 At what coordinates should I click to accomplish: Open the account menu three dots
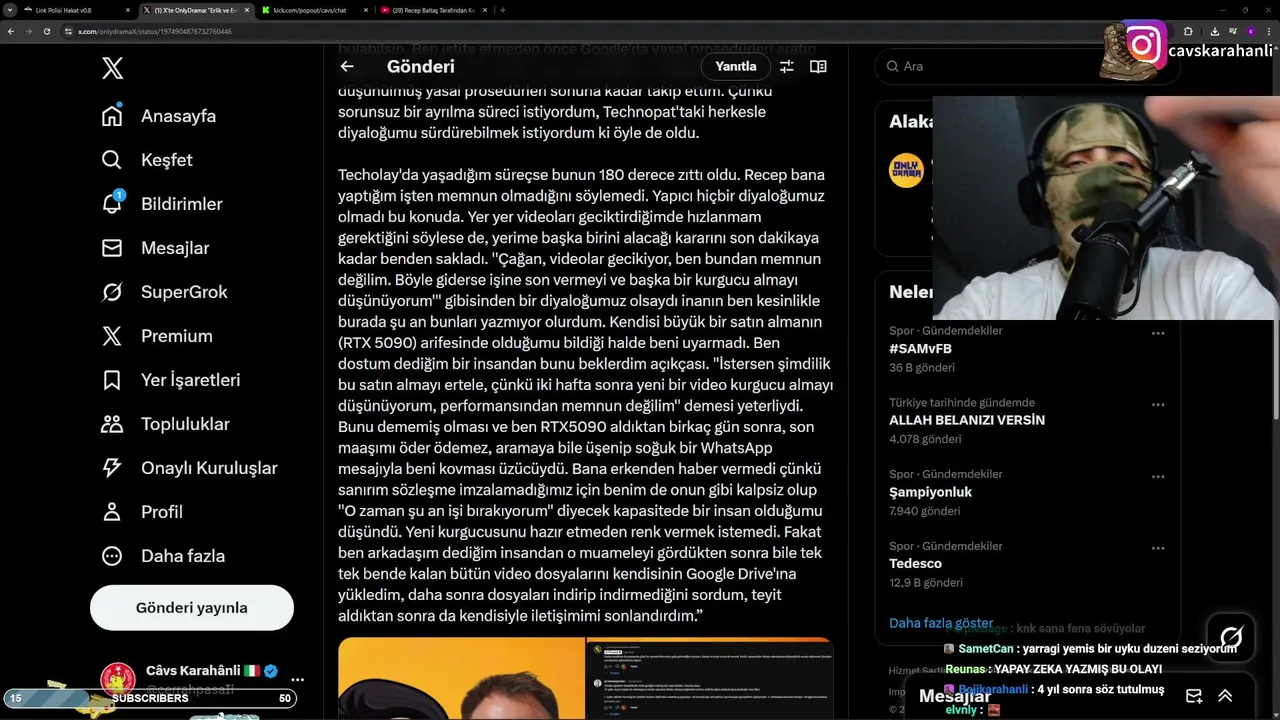(297, 680)
